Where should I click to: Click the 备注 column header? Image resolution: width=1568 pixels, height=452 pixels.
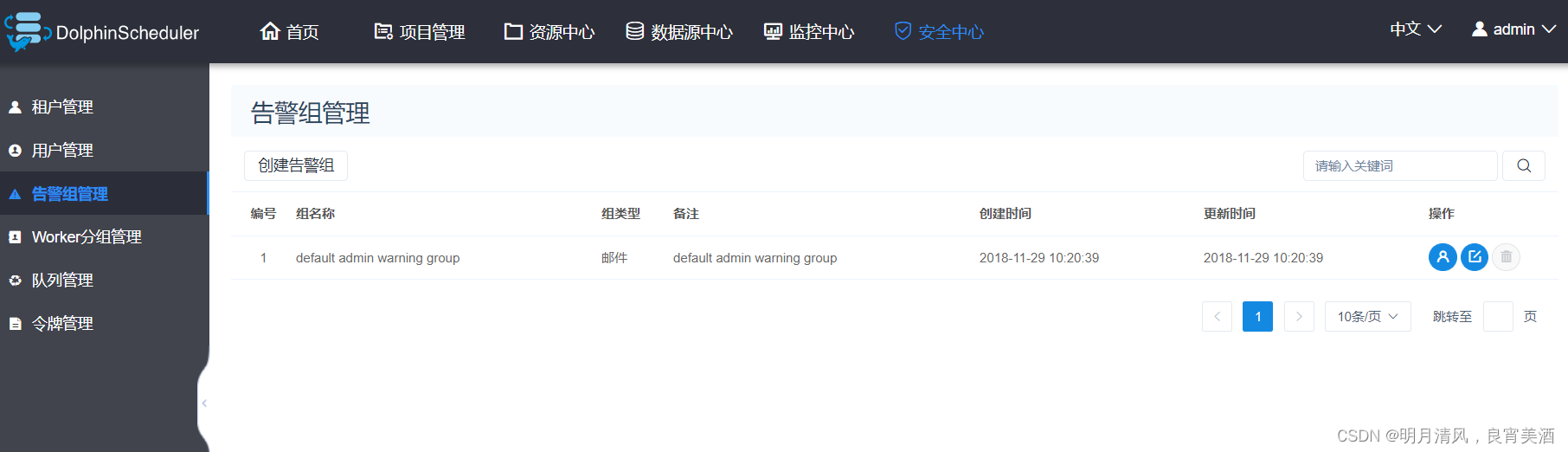(685, 214)
